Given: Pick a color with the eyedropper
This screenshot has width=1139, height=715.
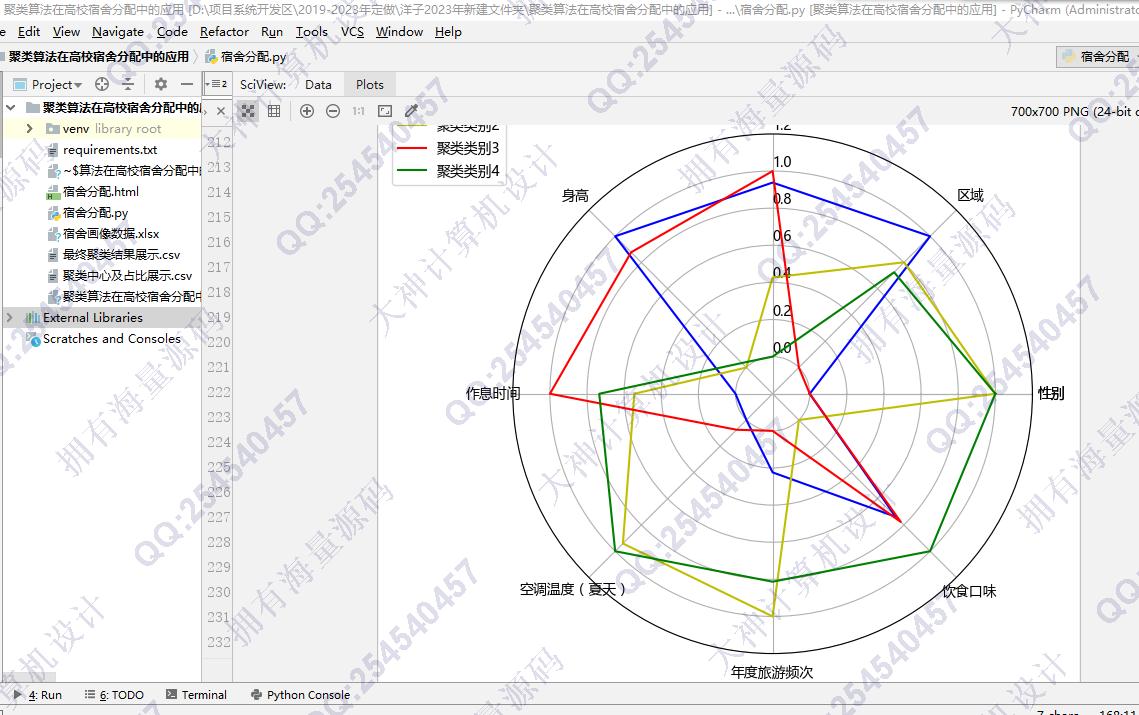Looking at the screenshot, I should coord(411,111).
